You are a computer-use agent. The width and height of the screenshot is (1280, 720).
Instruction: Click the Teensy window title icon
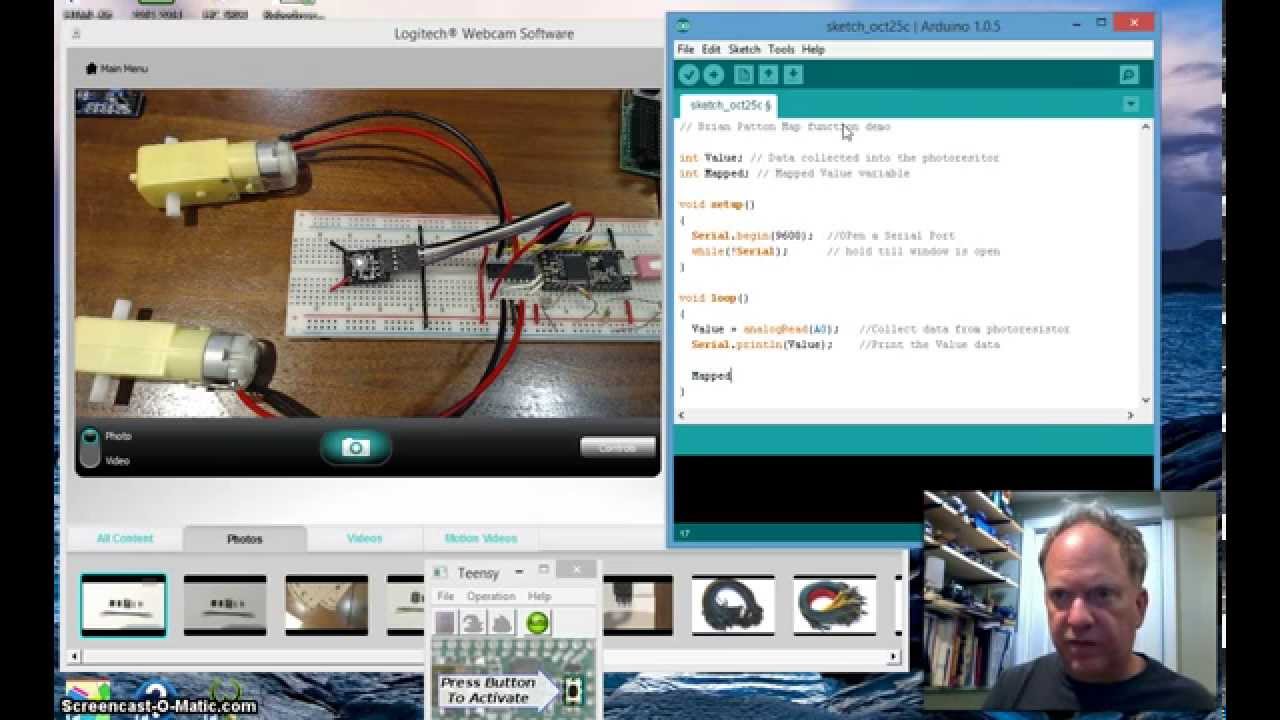(x=440, y=572)
